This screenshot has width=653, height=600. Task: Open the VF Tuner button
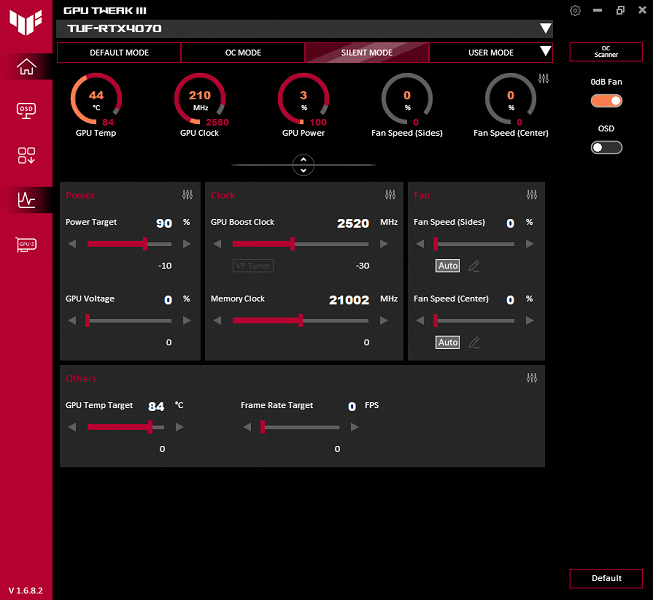(253, 266)
